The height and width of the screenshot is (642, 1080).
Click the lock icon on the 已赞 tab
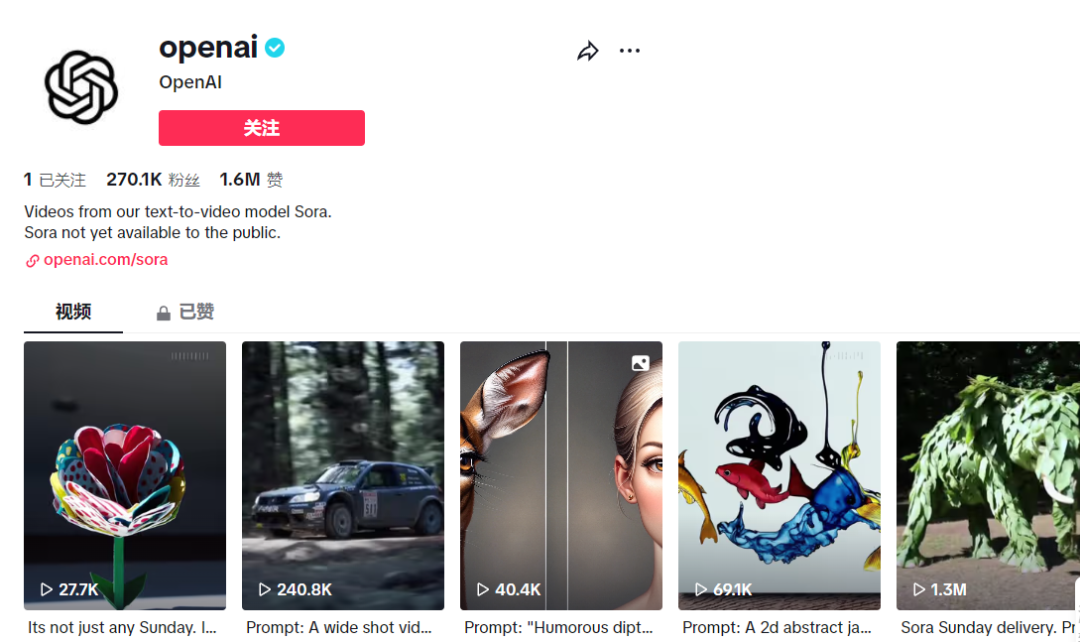pyautogui.click(x=163, y=313)
